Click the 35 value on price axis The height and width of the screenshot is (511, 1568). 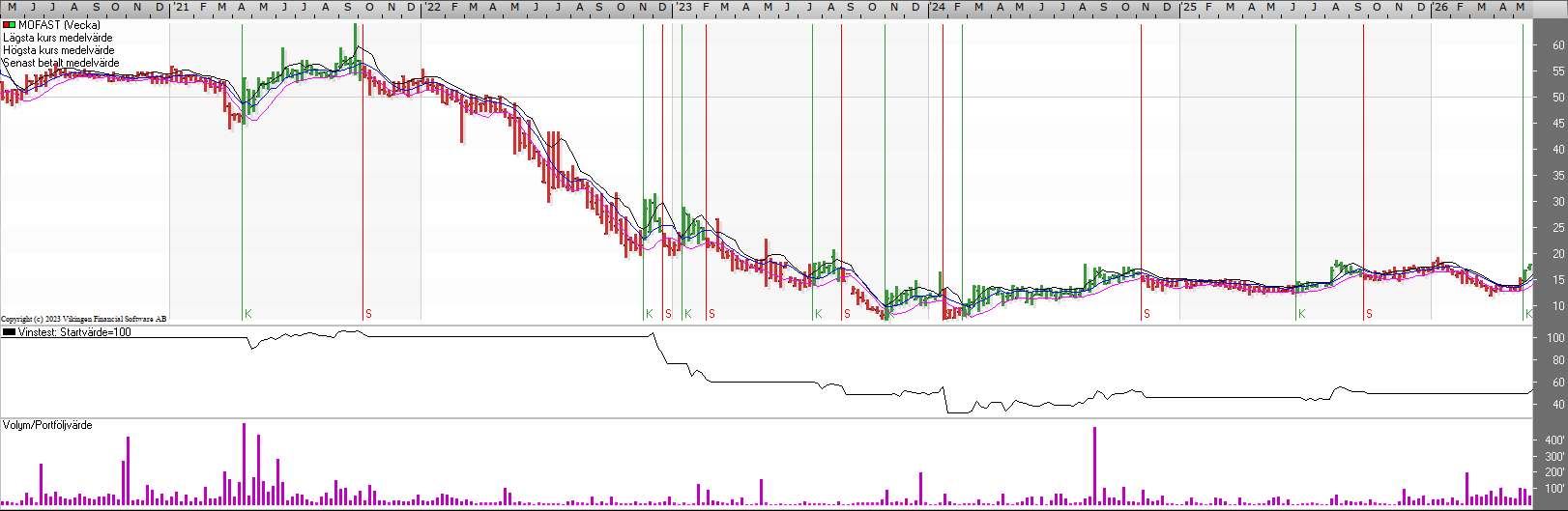pyautogui.click(x=1559, y=176)
